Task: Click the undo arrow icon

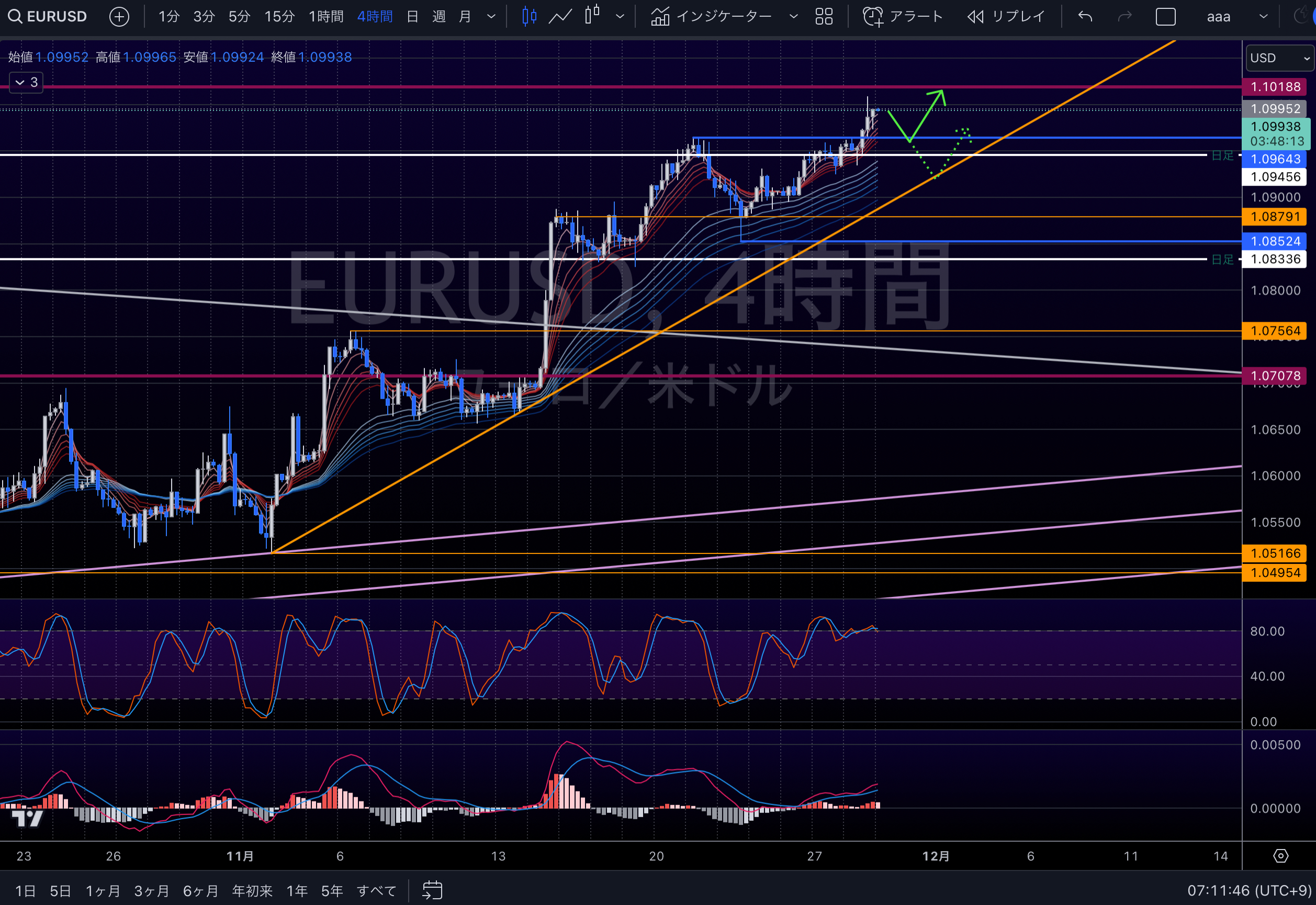Action: pos(1085,16)
